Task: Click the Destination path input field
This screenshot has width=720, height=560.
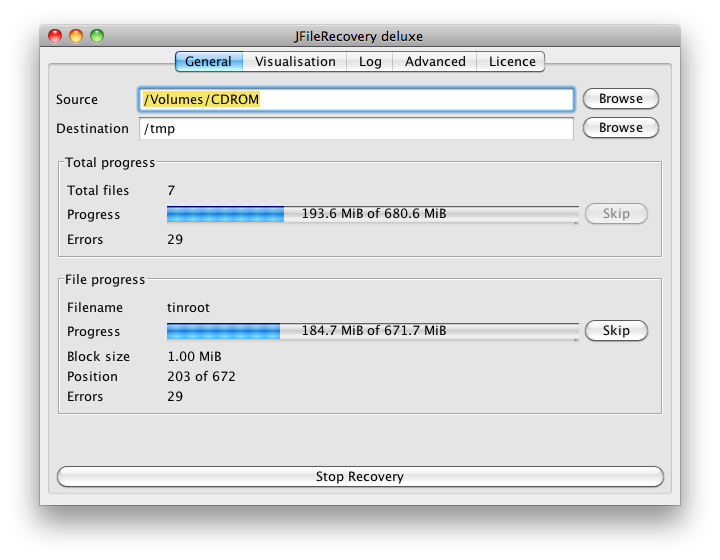Action: (356, 129)
